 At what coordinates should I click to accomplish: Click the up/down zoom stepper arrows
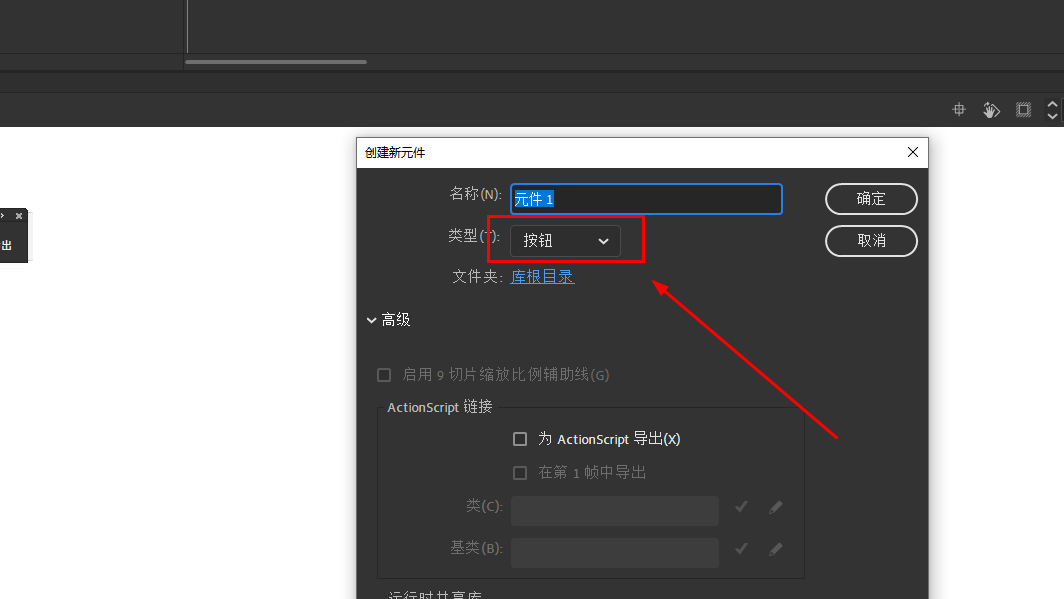click(1052, 110)
